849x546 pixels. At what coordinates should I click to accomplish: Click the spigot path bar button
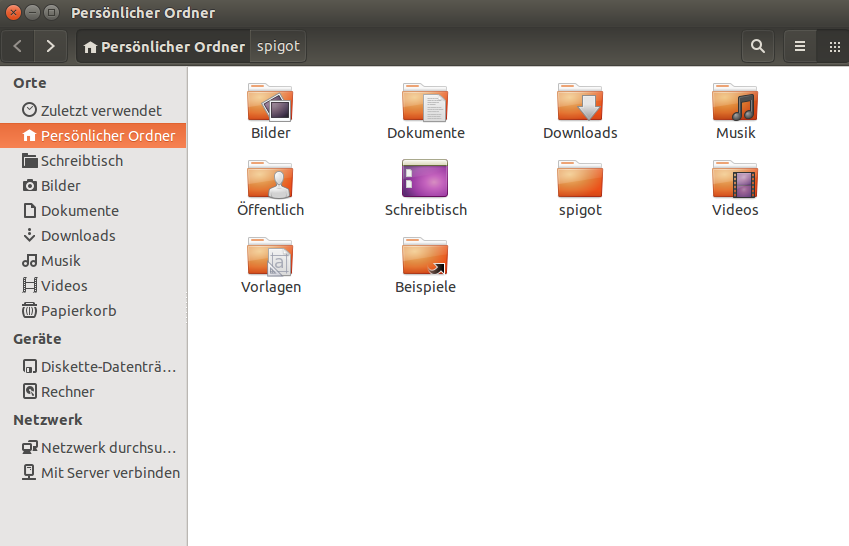click(x=278, y=47)
